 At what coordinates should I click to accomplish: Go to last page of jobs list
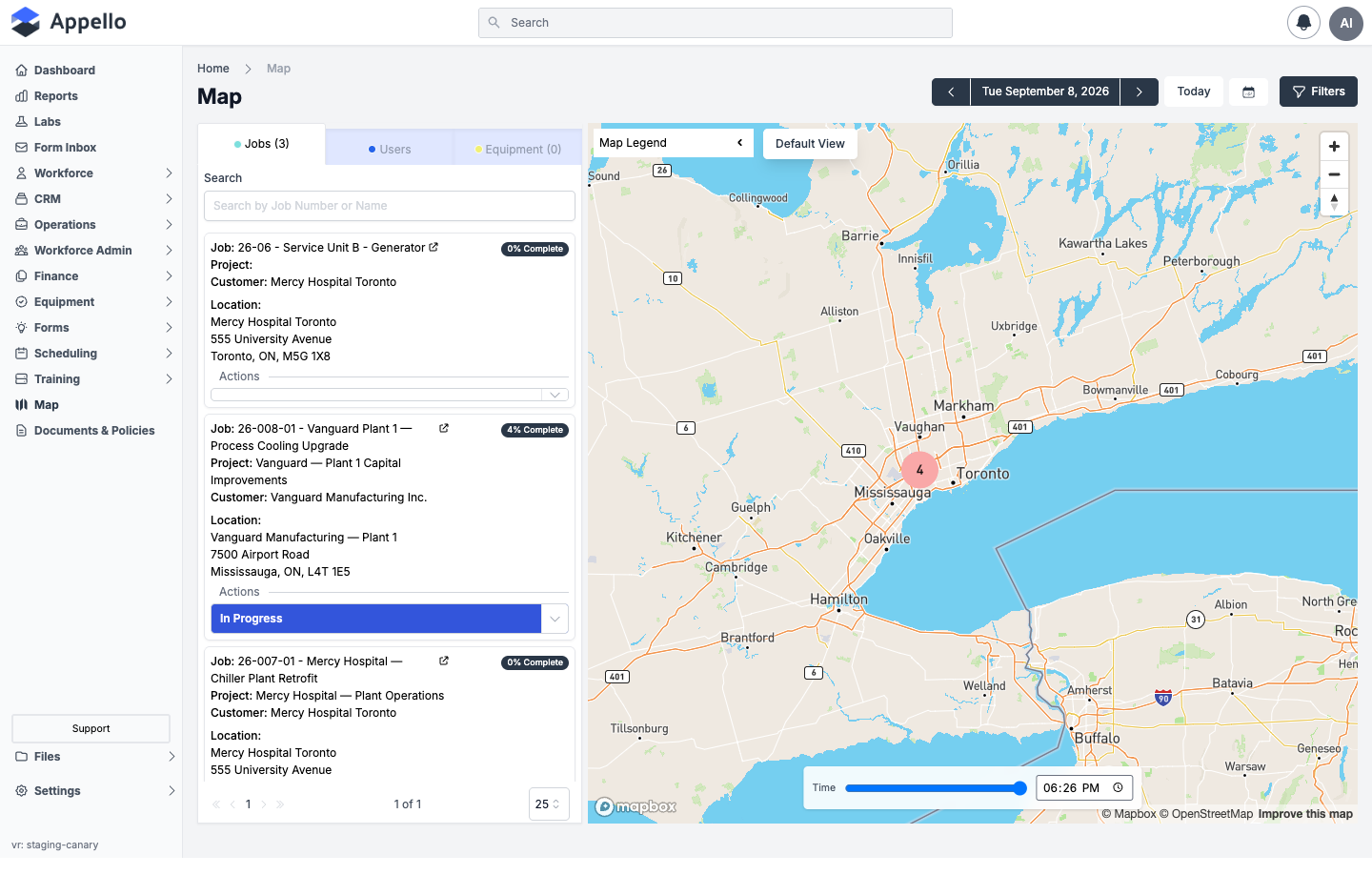point(280,804)
